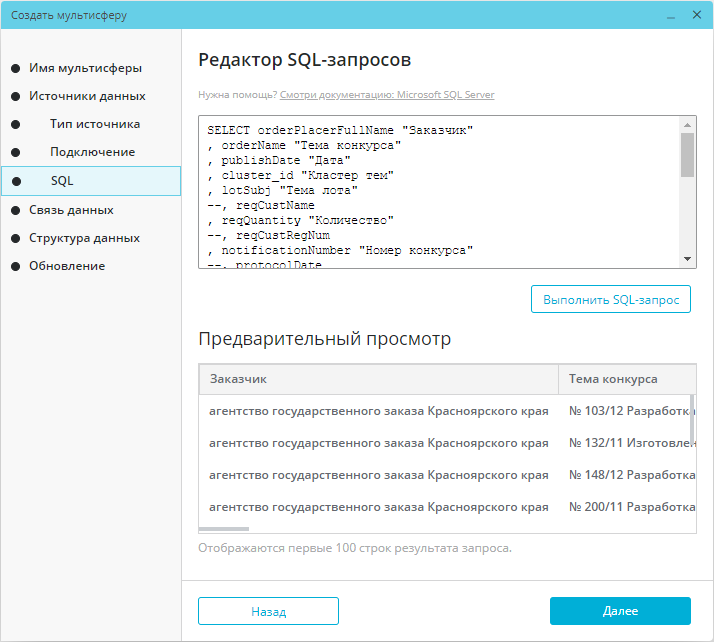Run query with Выполнить SQL-запрос button
The width and height of the screenshot is (714, 642).
611,299
